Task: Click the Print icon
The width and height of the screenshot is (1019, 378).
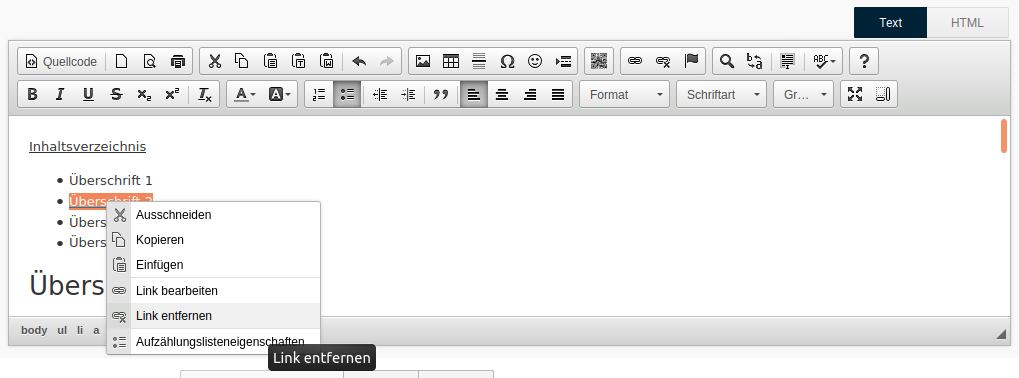Action: point(177,62)
